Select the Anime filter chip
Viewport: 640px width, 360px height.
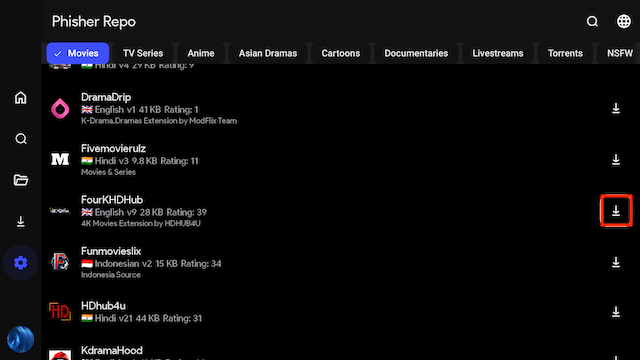[201, 53]
